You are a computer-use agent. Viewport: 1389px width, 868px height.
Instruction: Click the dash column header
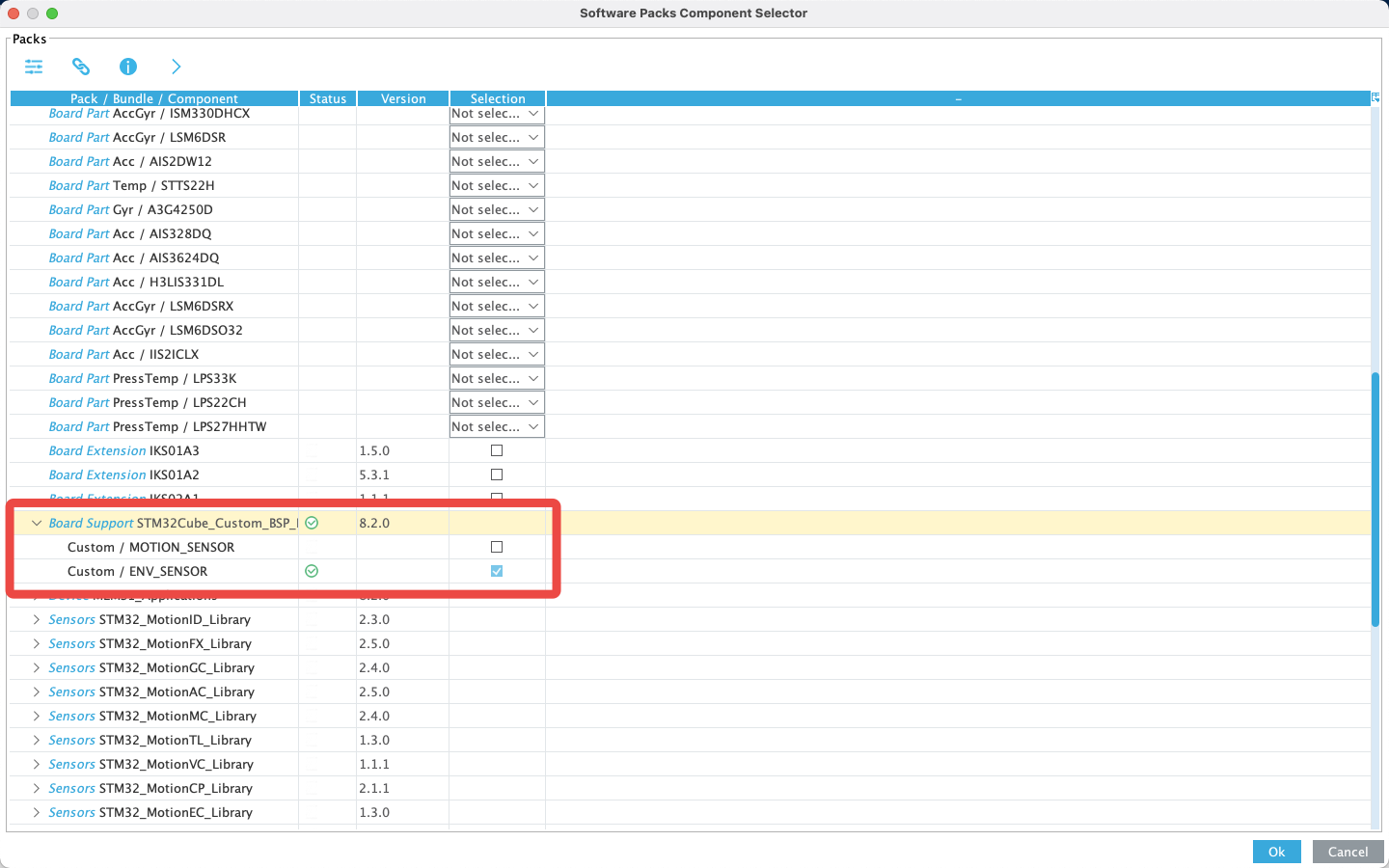[958, 98]
